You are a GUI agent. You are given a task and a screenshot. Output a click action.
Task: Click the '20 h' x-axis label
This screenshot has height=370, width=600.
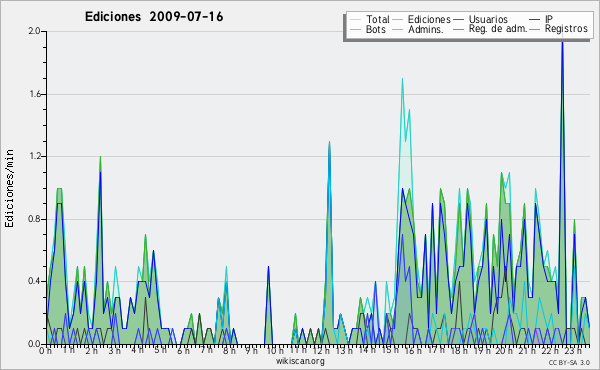505,351
